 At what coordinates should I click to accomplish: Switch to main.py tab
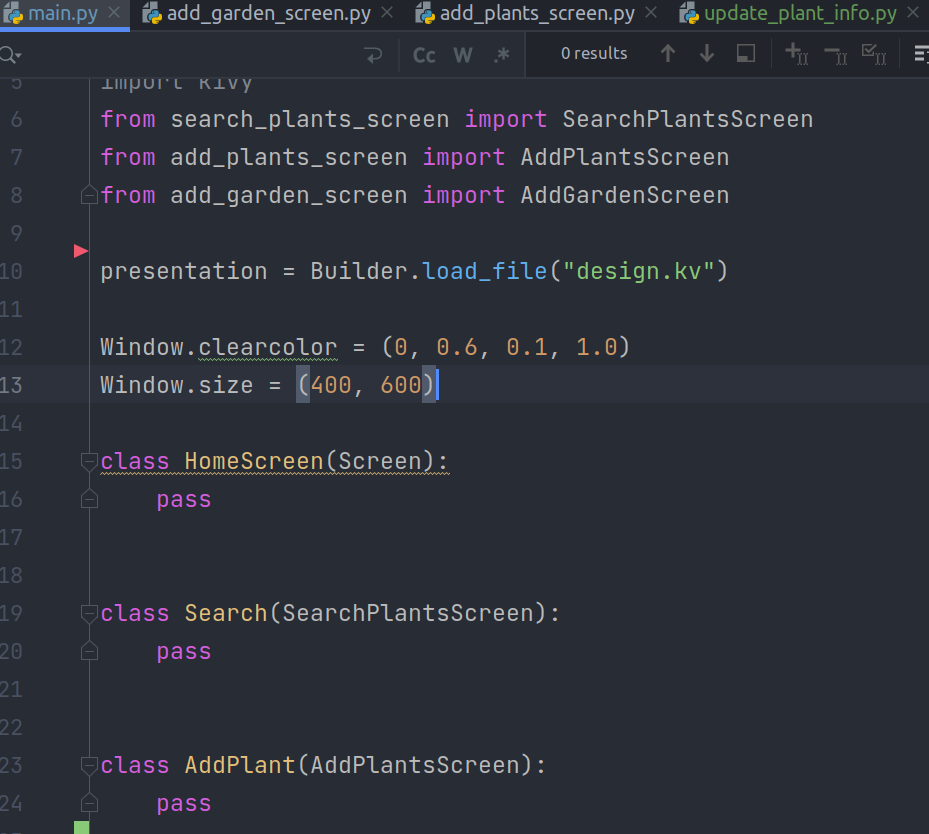[63, 13]
